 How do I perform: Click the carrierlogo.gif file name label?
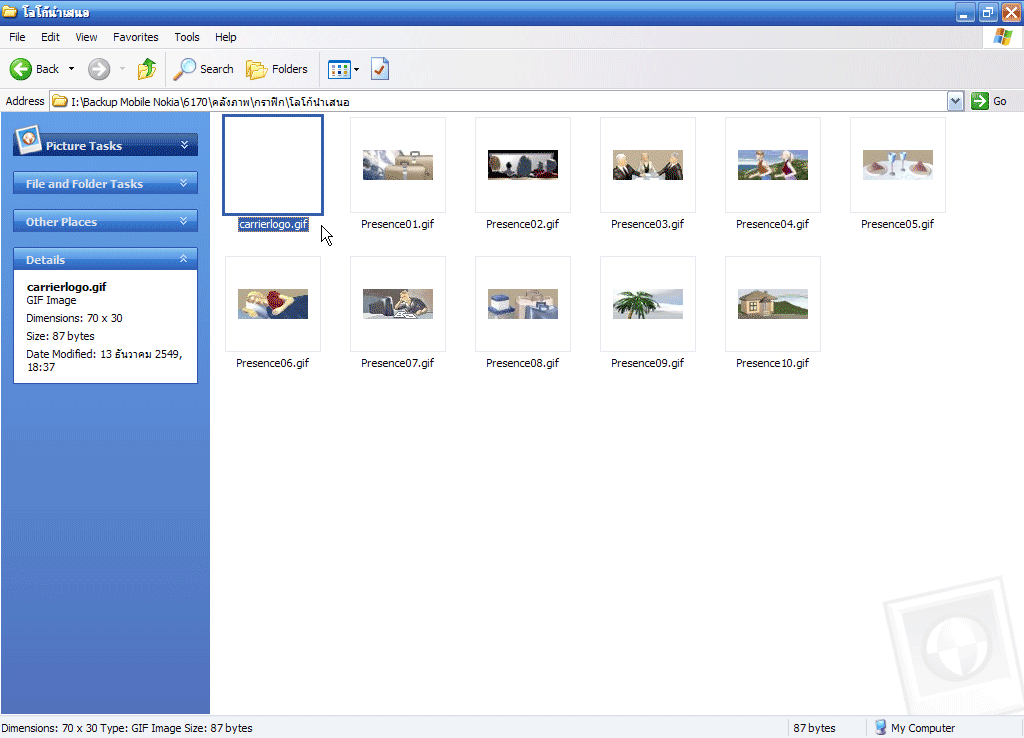pos(273,224)
